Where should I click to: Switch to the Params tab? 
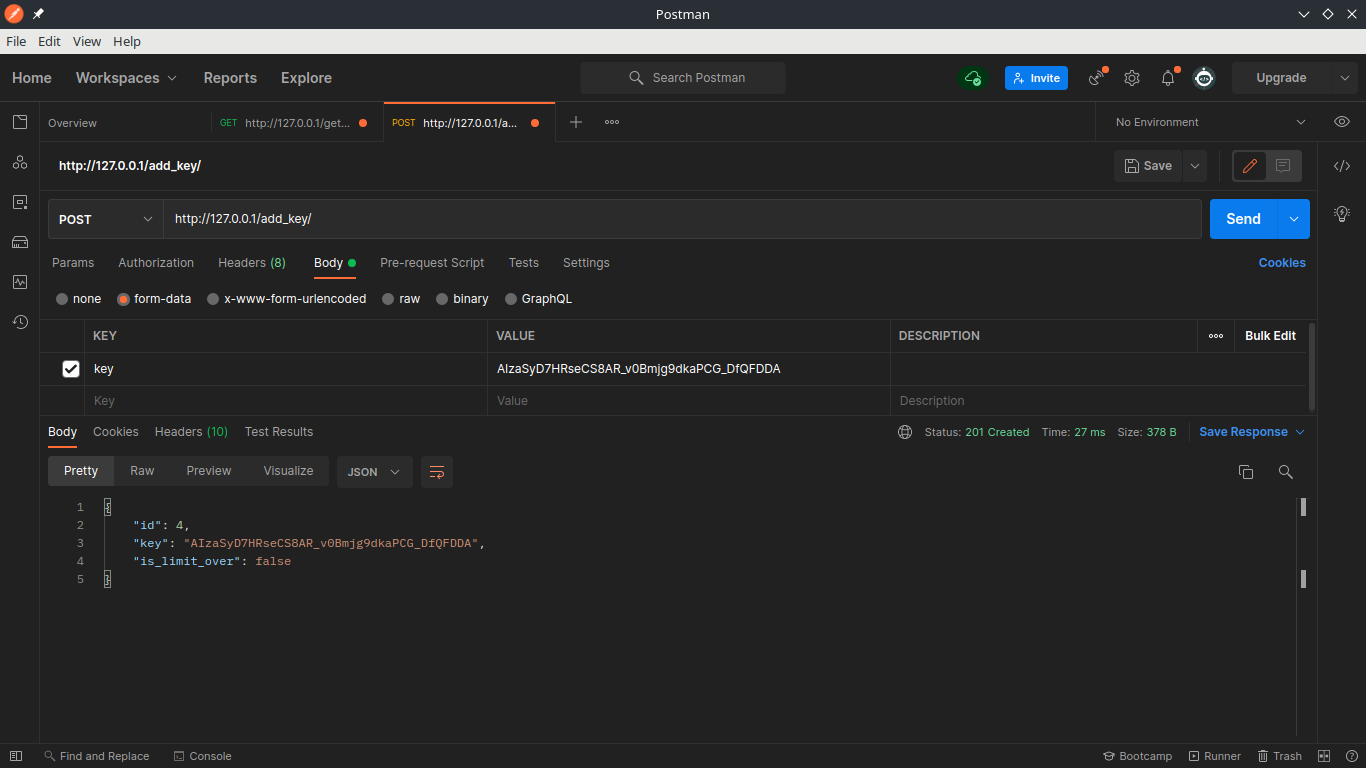(x=73, y=263)
